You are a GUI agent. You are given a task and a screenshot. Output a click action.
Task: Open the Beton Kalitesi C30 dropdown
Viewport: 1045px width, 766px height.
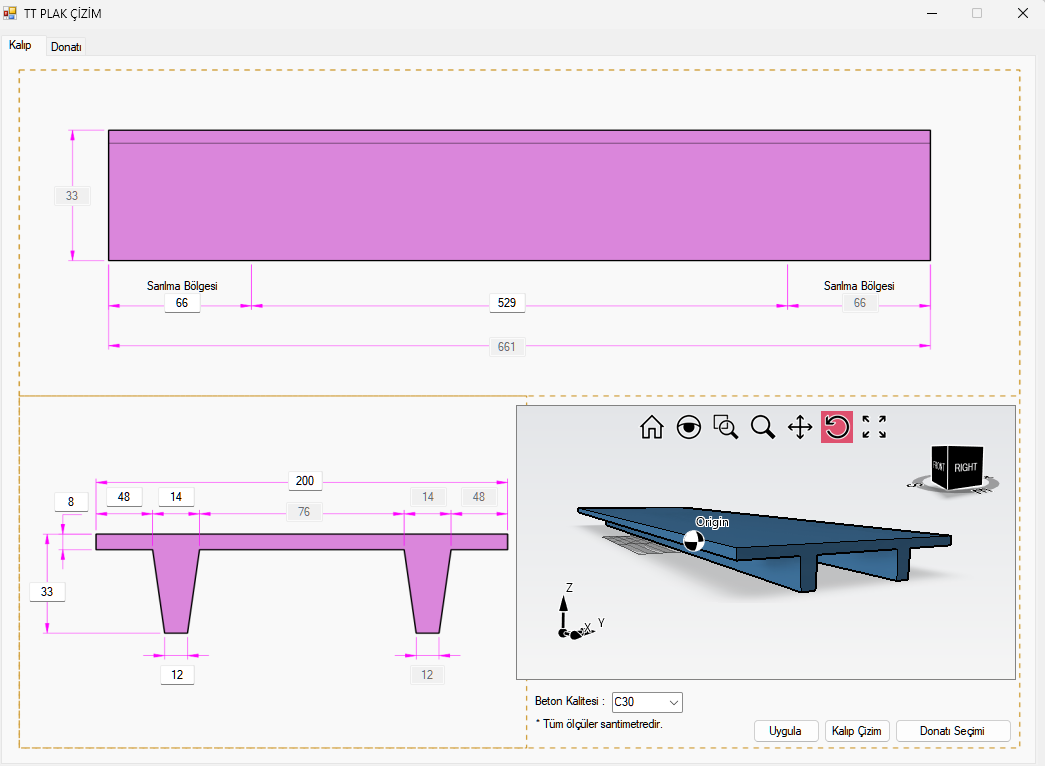[x=647, y=702]
